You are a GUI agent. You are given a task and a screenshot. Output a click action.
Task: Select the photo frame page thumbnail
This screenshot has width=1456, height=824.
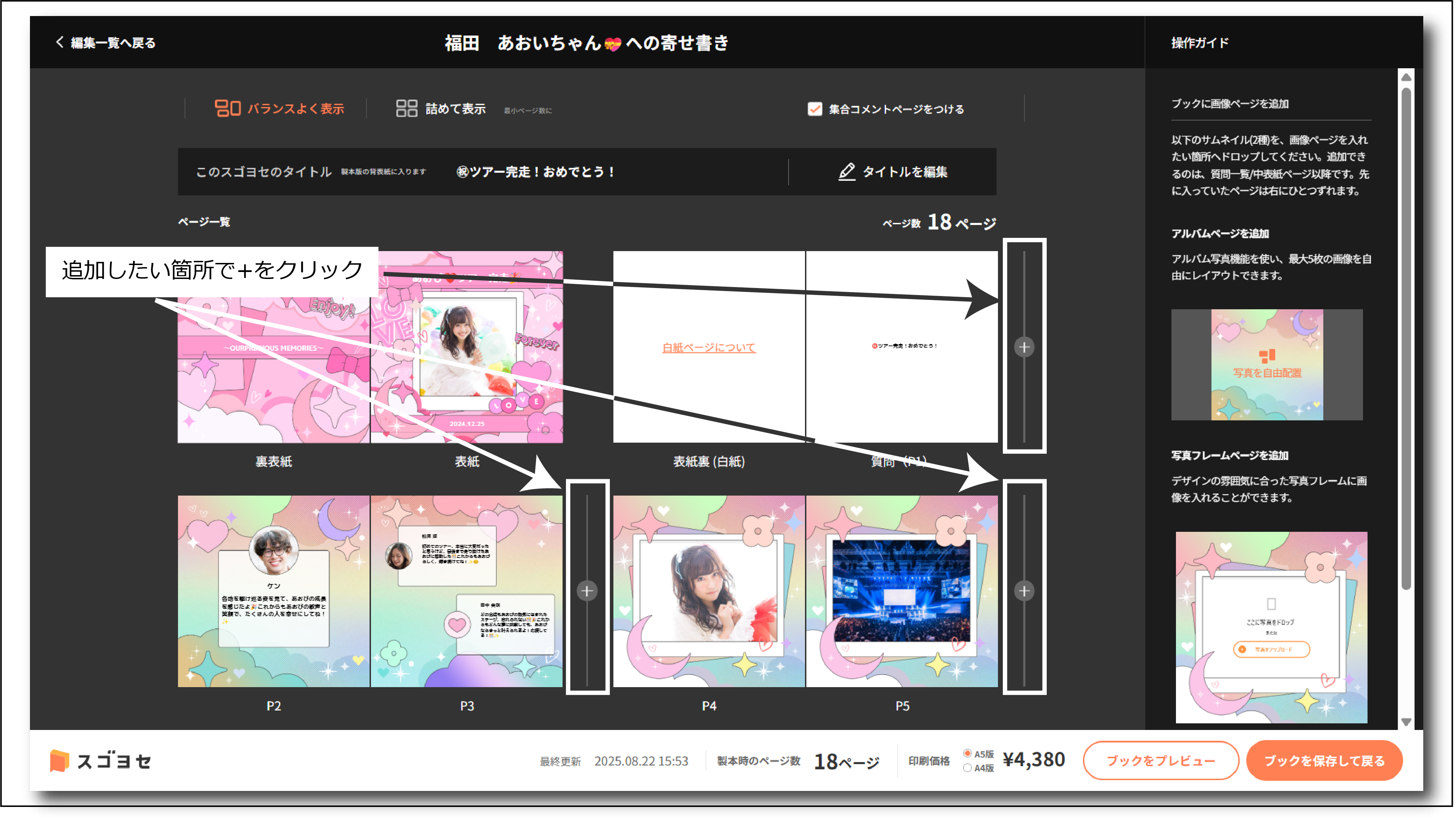click(x=1271, y=627)
